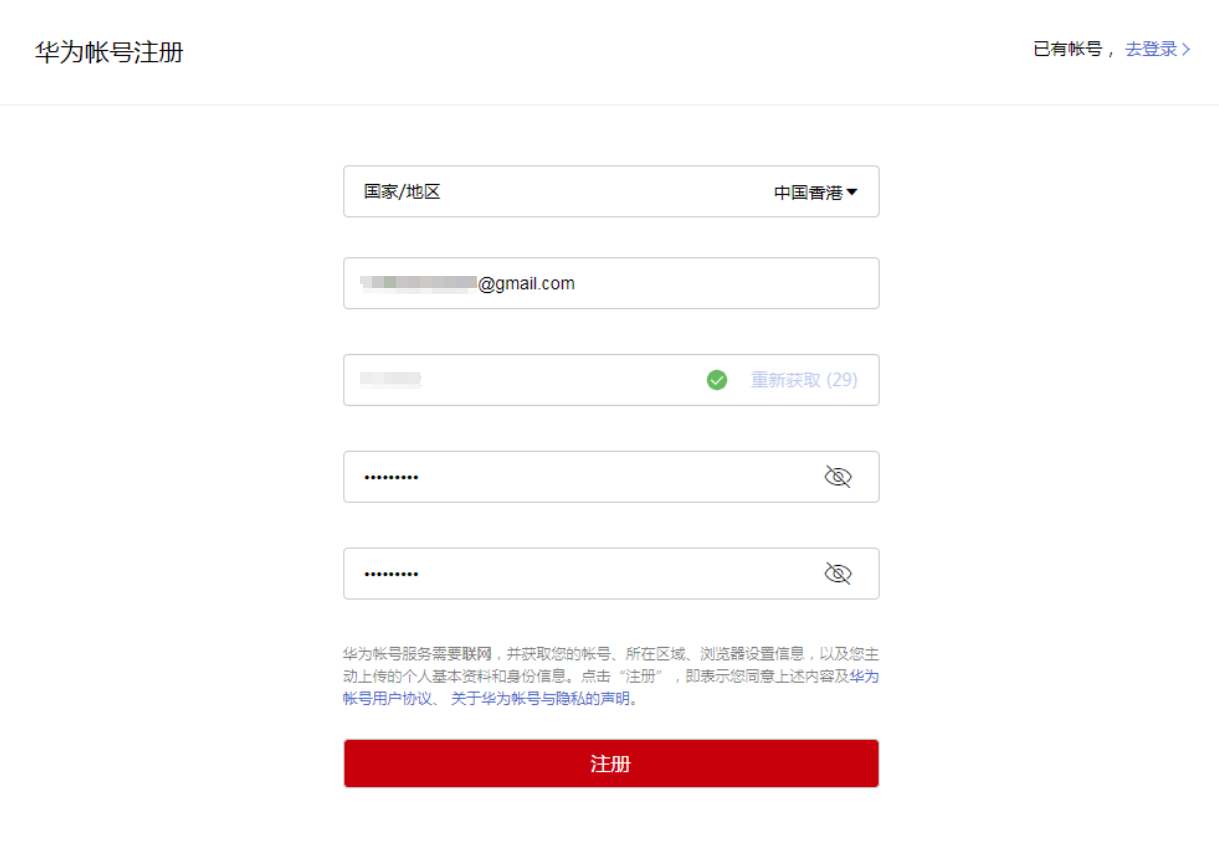Click the 重新获取 (29) resend code link
Image resolution: width=1219 pixels, height=858 pixels.
point(804,380)
